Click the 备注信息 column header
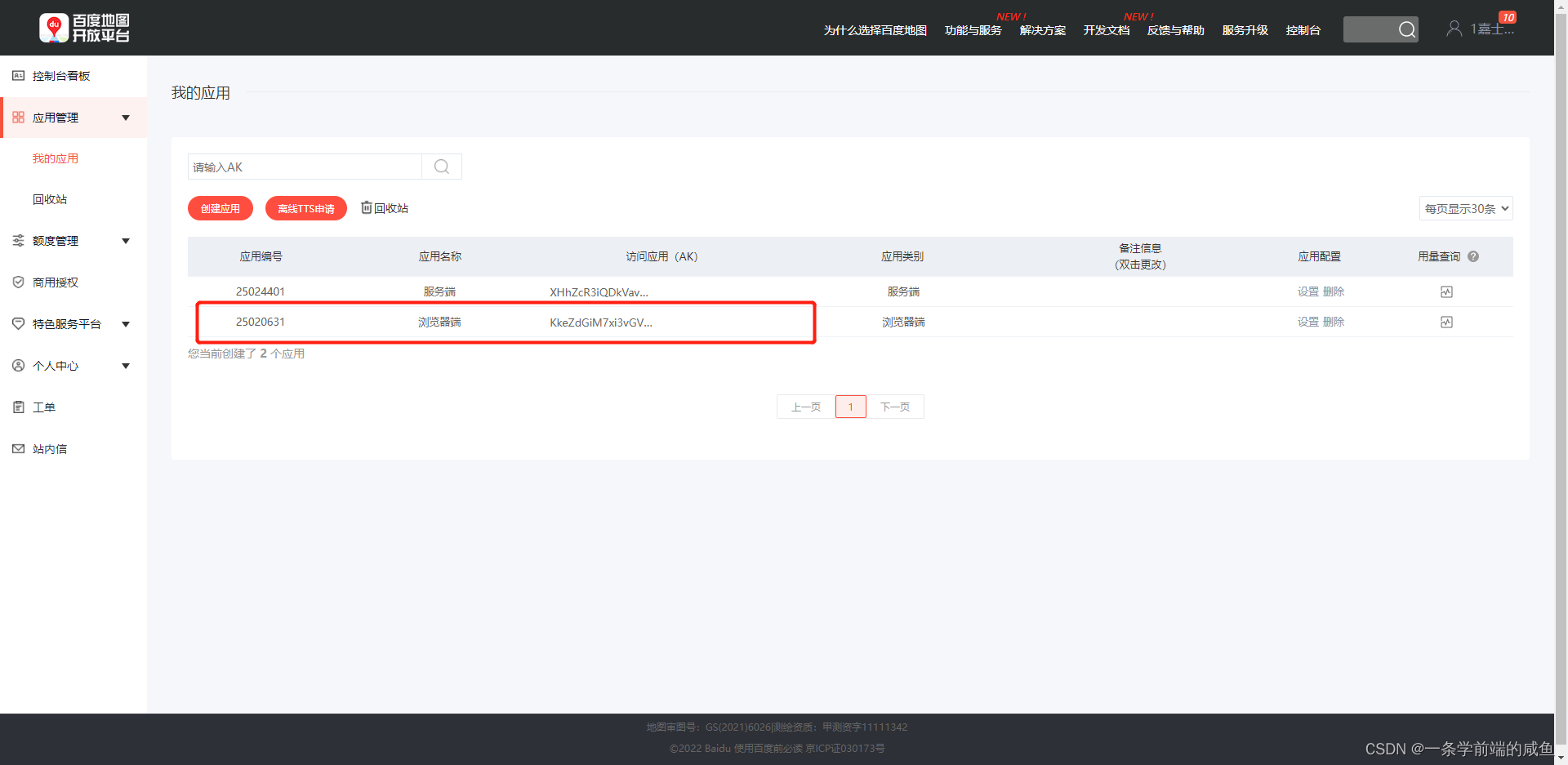This screenshot has width=1568, height=765. (1140, 256)
